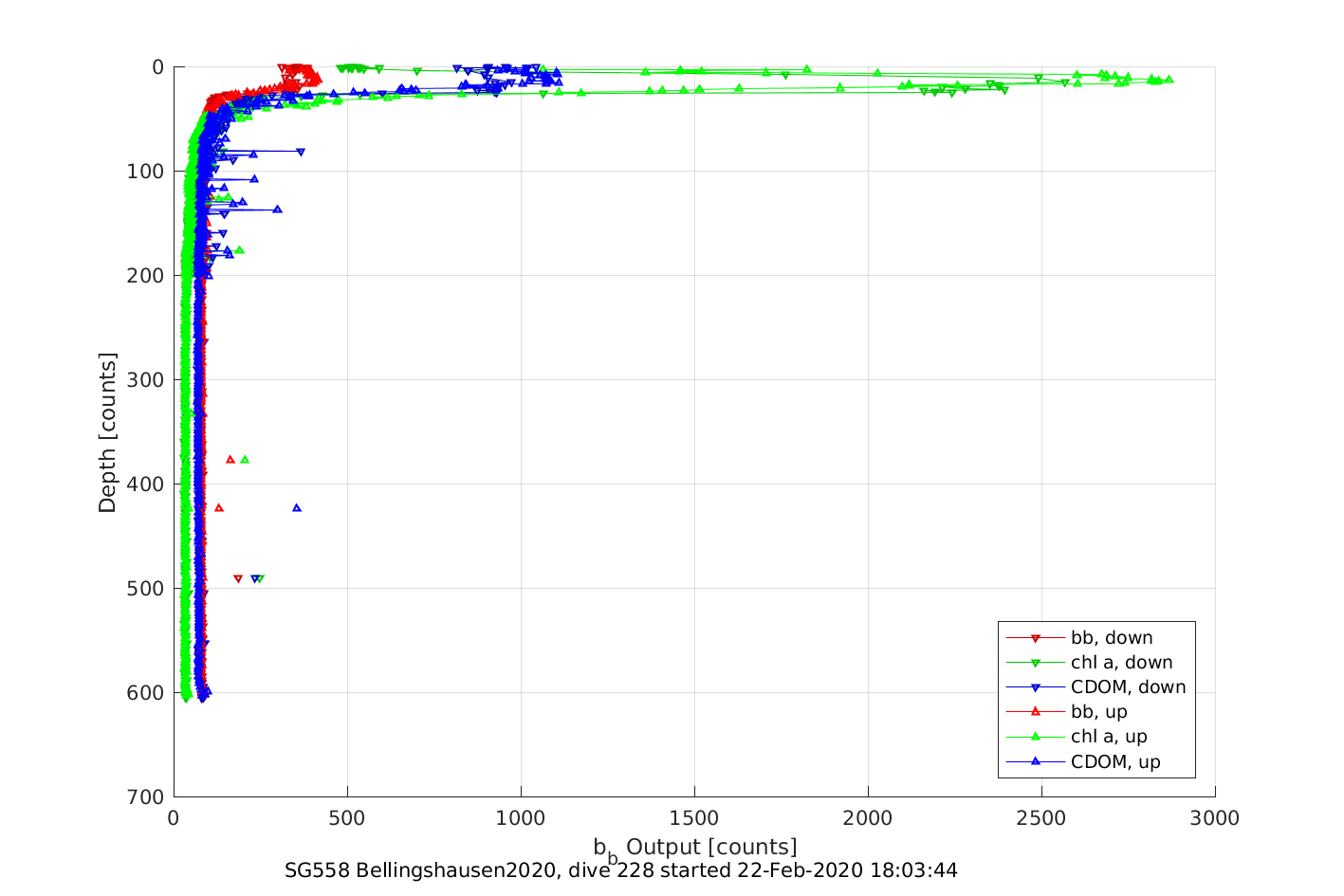Click the 'bb, up' legend entry
Image resolution: width=1344 pixels, height=896 pixels.
pyautogui.click(x=1067, y=712)
